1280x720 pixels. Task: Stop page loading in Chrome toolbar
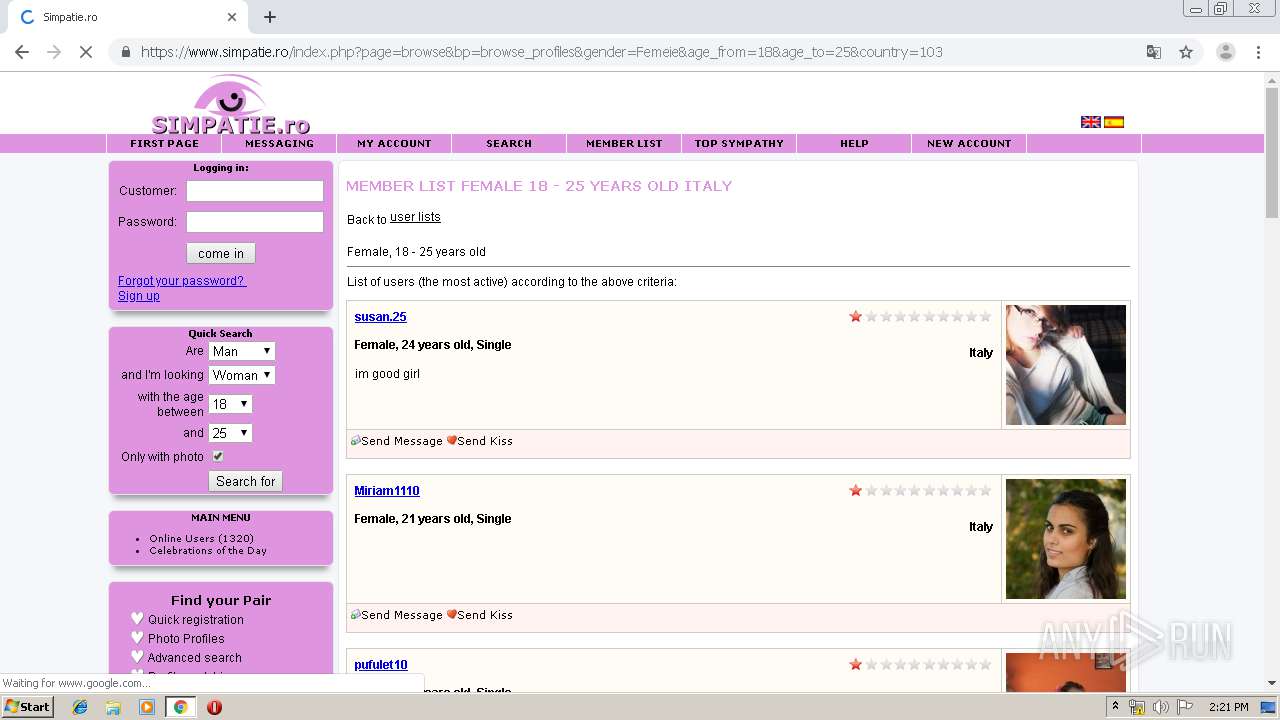[x=86, y=52]
